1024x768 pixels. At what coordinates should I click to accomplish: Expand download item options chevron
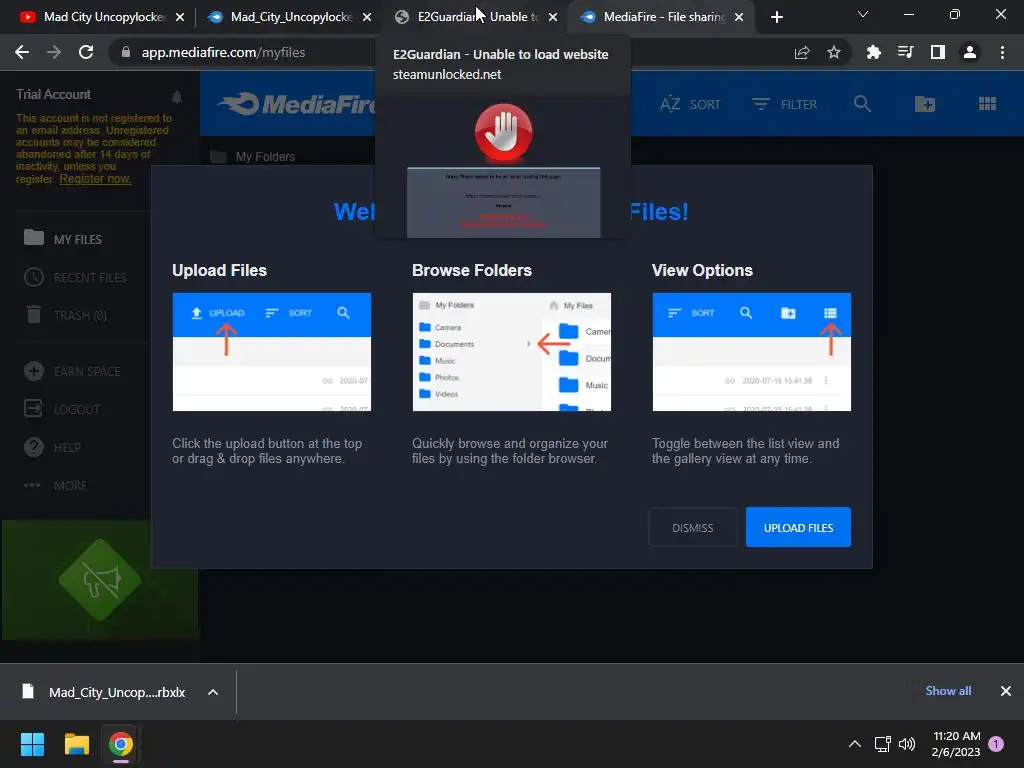pos(213,692)
